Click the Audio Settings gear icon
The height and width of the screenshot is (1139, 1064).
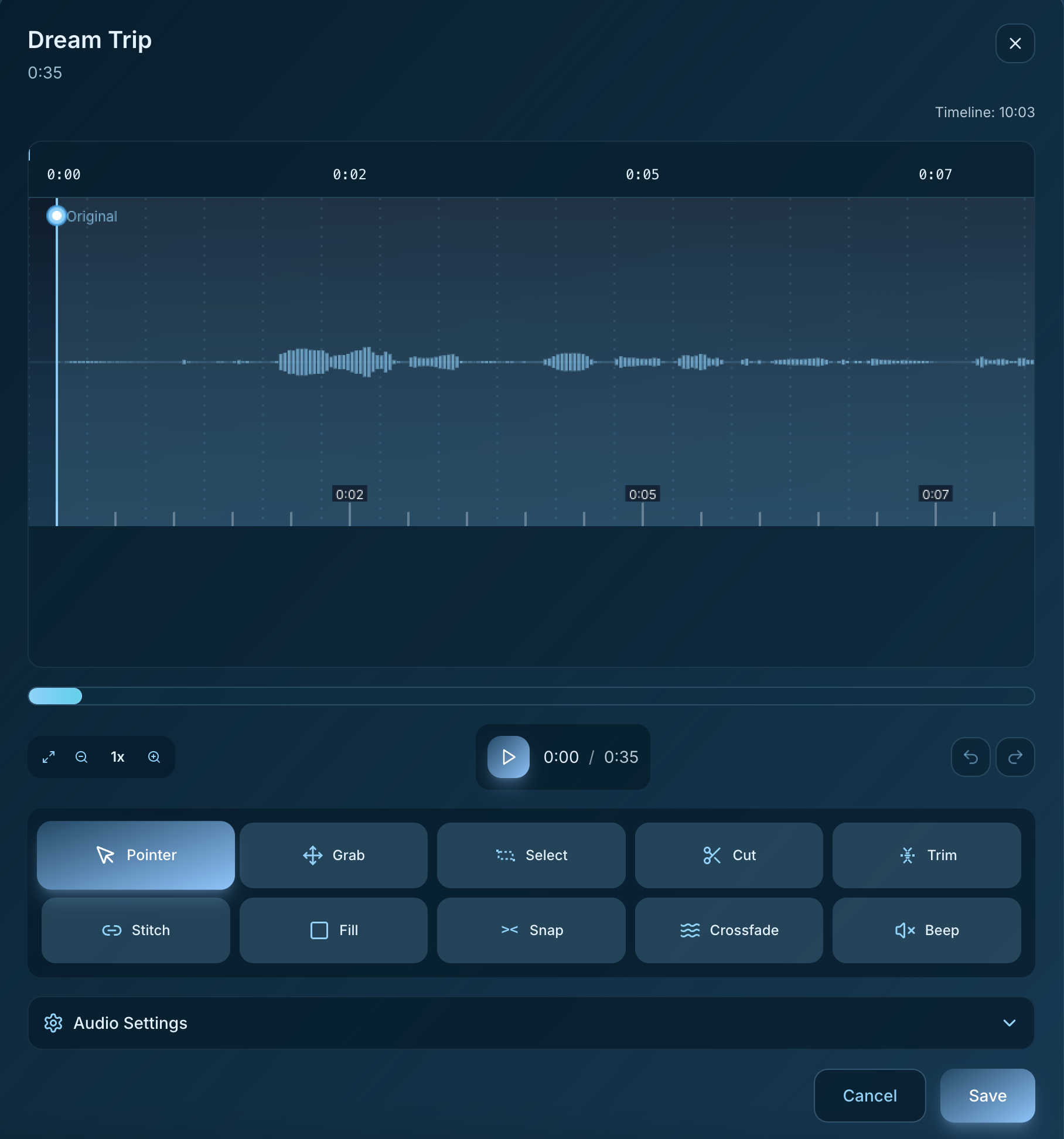53,1023
